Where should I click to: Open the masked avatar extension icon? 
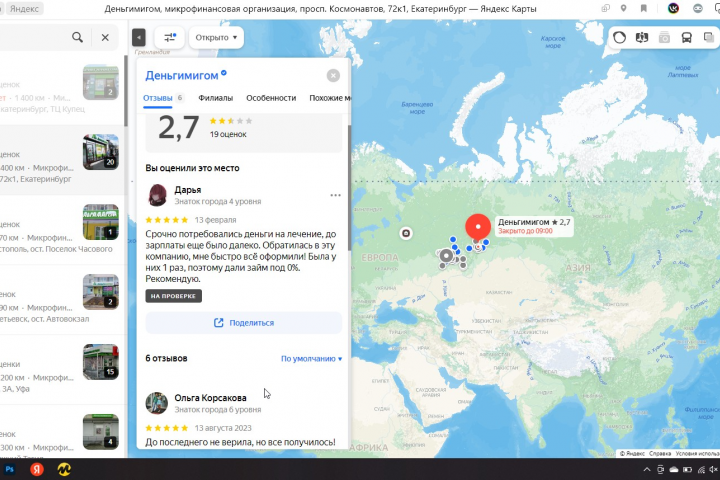[x=698, y=9]
